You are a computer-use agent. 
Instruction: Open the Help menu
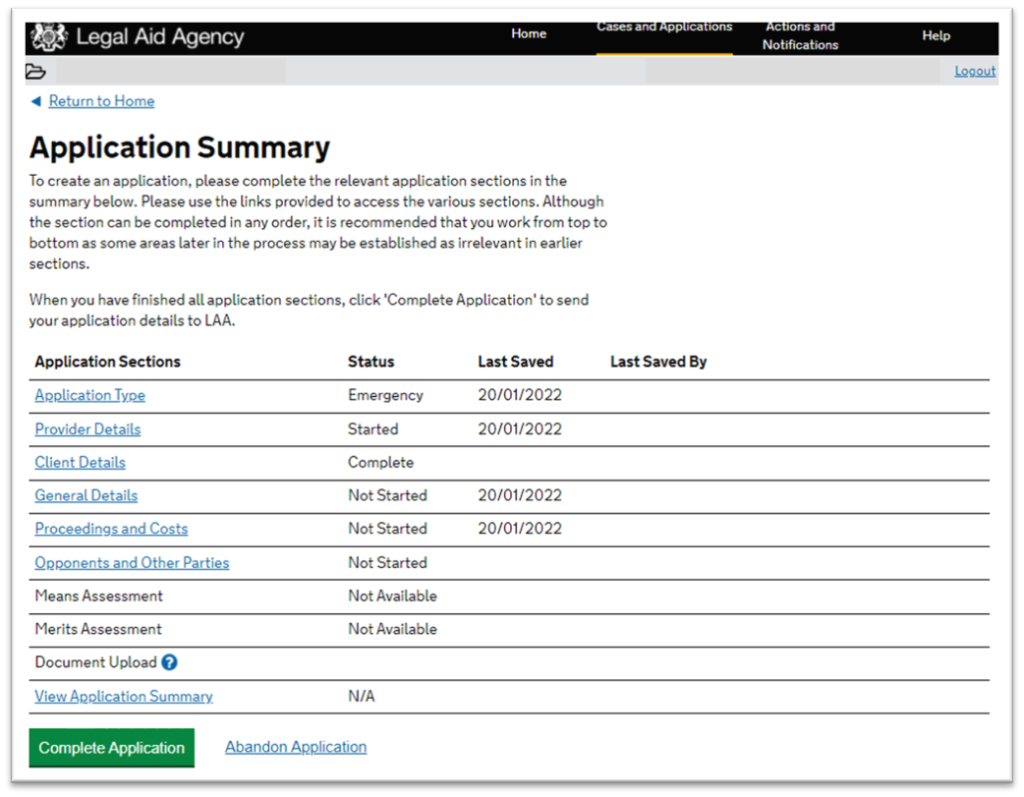936,36
